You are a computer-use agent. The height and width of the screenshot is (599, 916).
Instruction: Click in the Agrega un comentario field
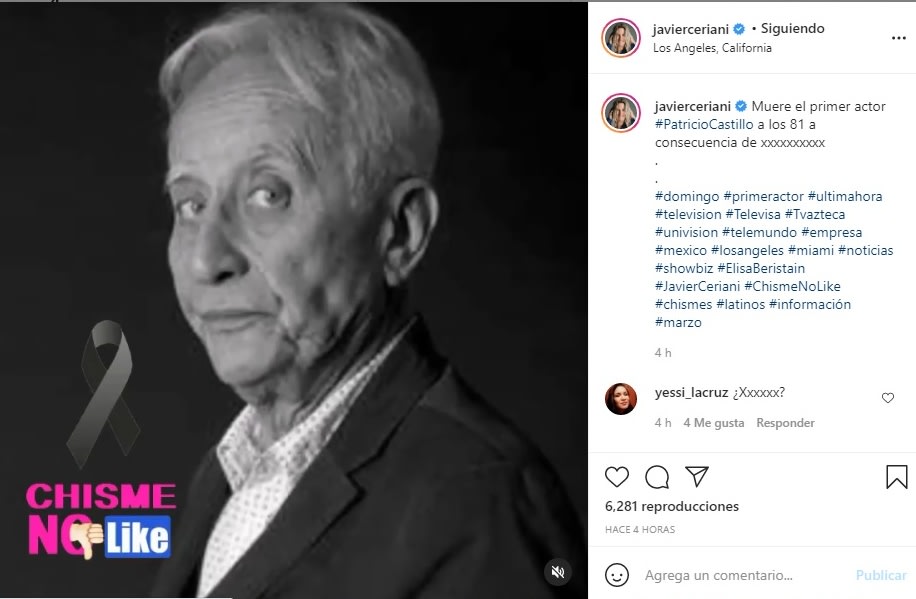[x=740, y=575]
